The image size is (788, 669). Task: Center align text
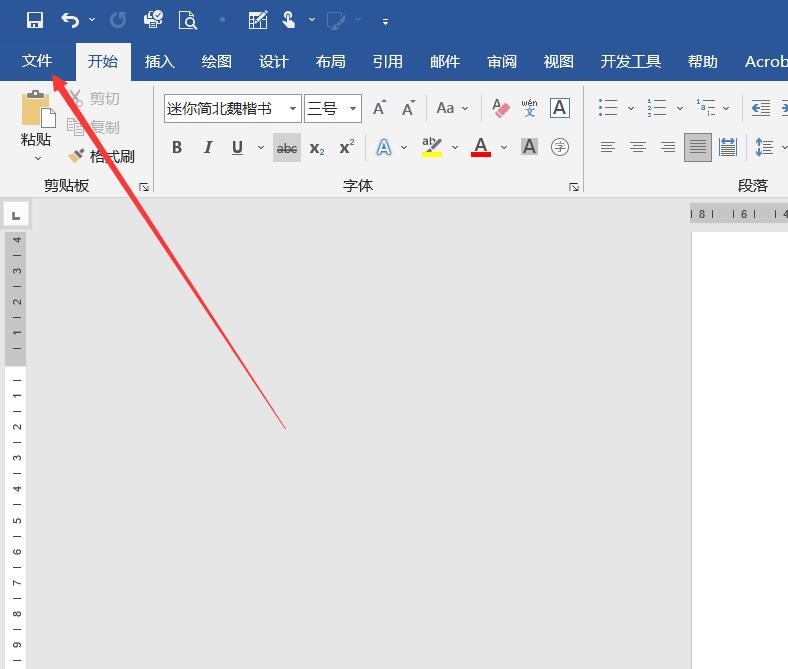click(638, 147)
